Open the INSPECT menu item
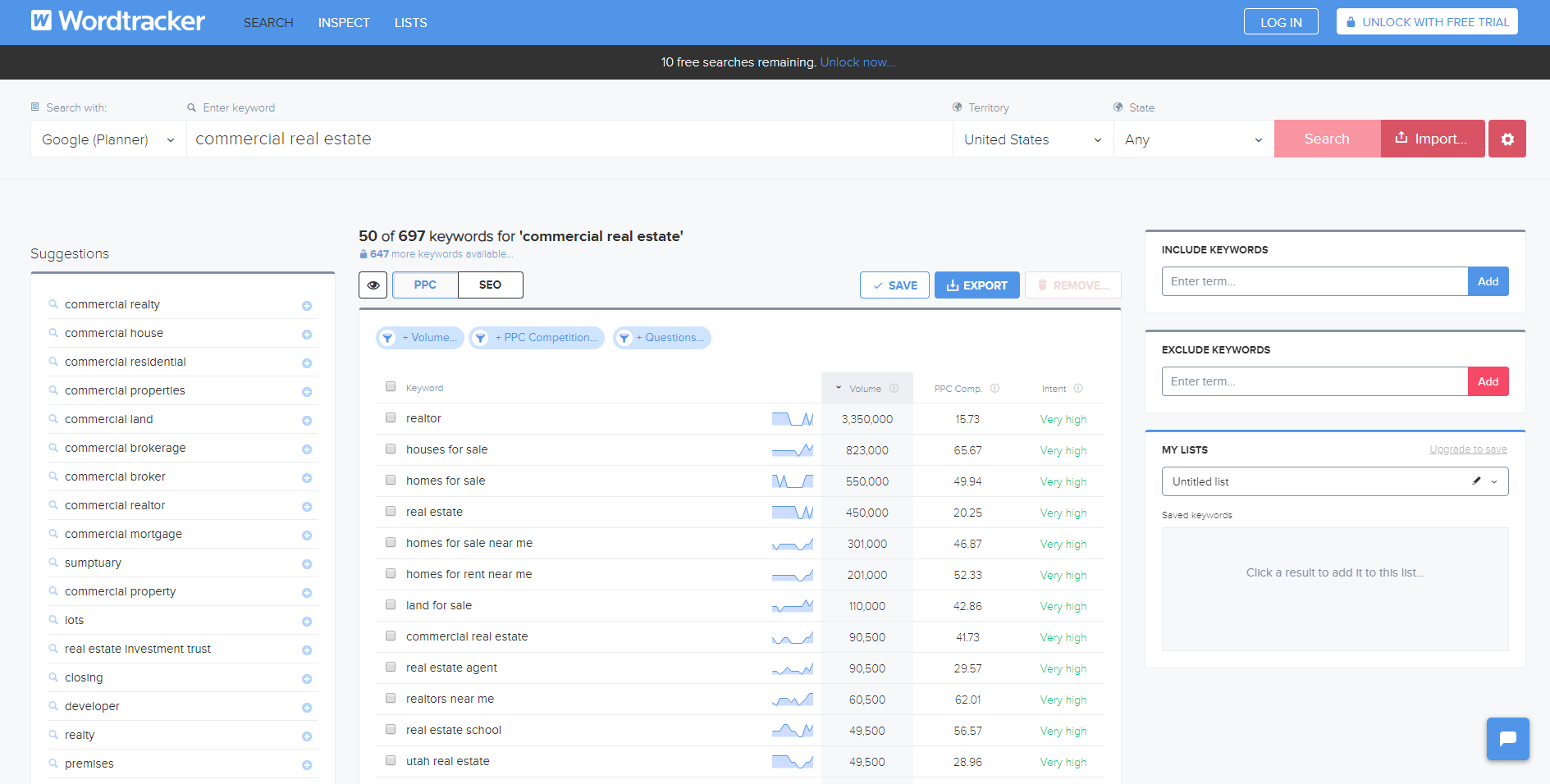The image size is (1550, 784). pos(344,23)
